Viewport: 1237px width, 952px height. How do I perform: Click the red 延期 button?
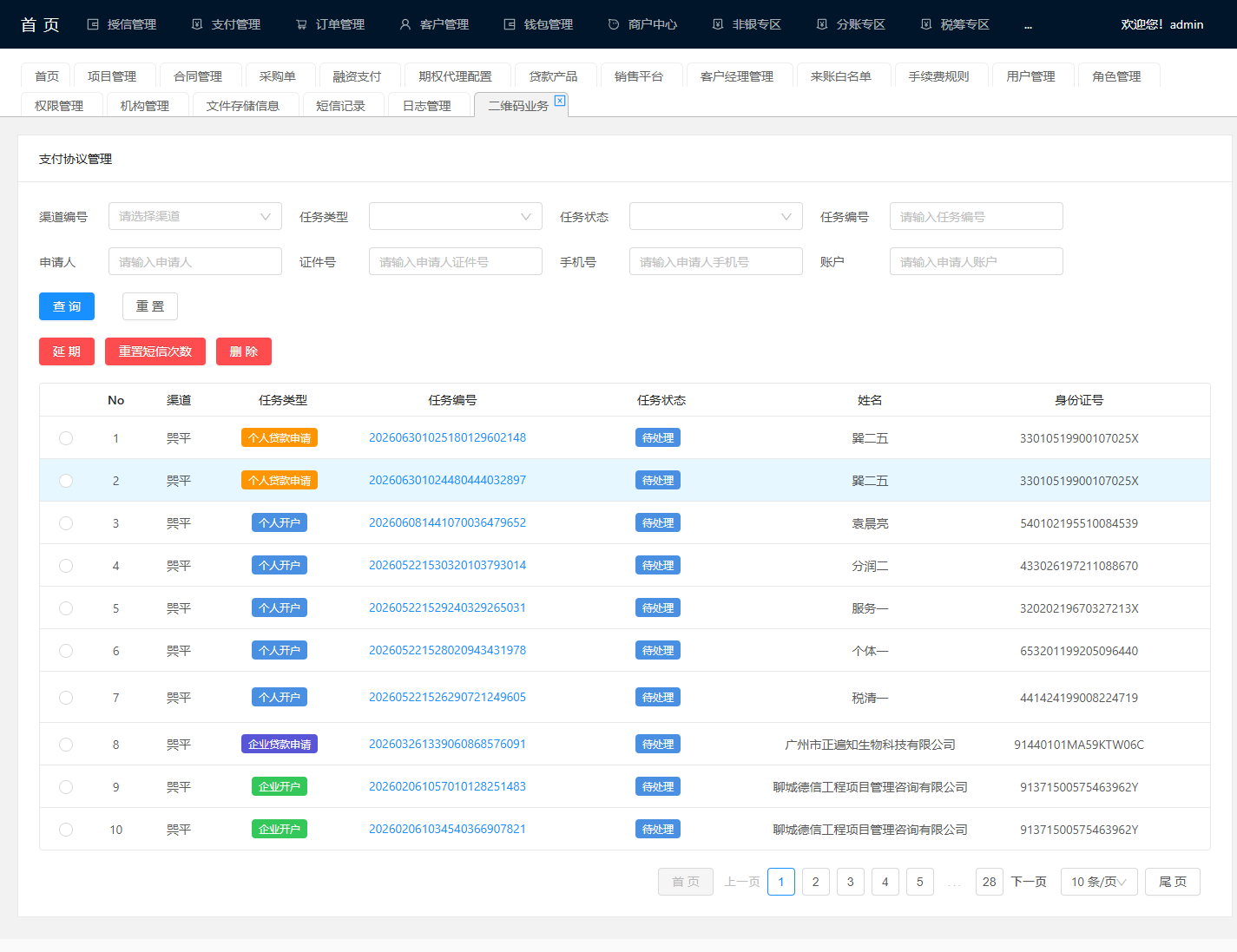(67, 351)
